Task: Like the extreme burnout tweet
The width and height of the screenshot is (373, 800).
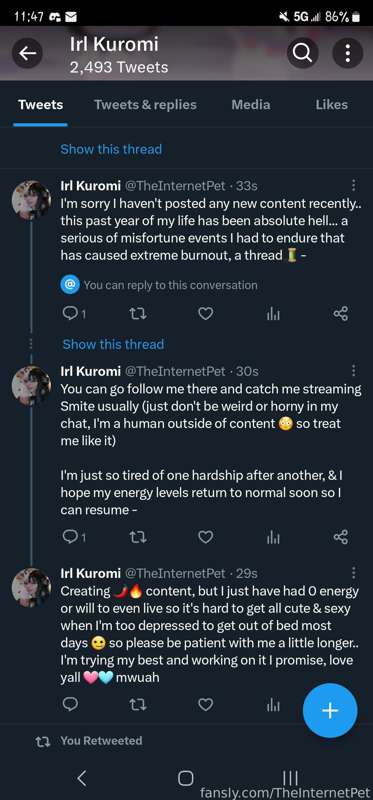Action: click(x=205, y=314)
